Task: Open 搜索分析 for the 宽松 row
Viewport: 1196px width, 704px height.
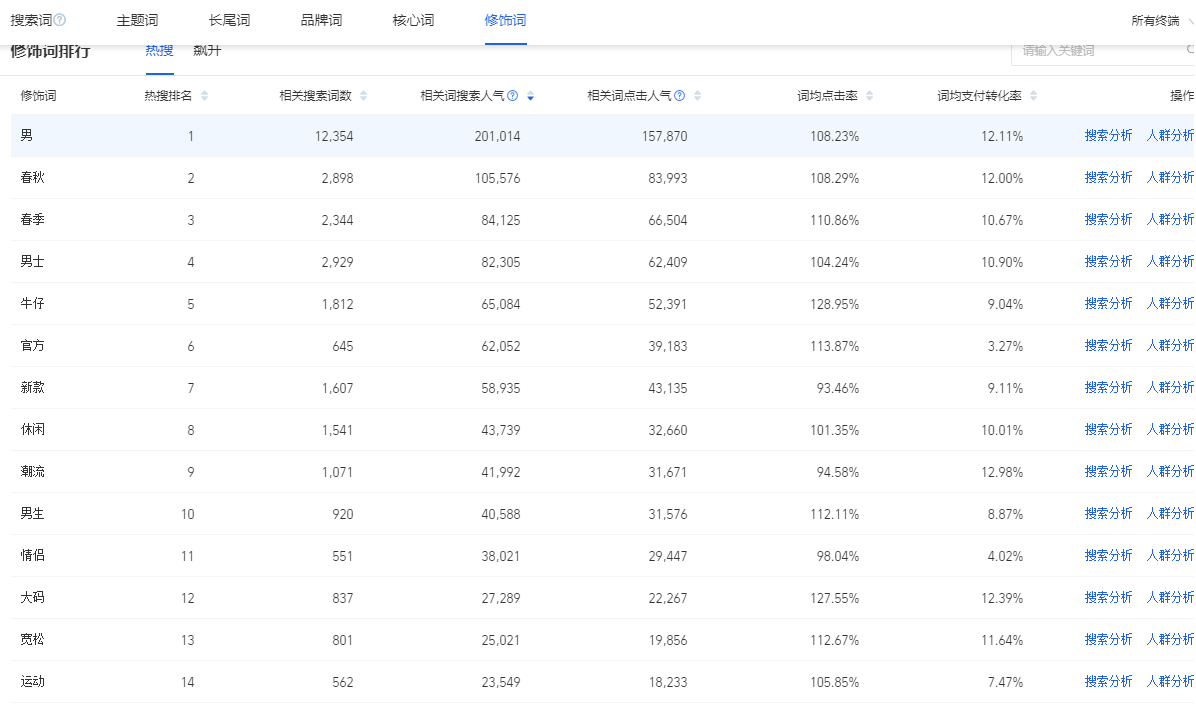Action: pyautogui.click(x=1108, y=639)
